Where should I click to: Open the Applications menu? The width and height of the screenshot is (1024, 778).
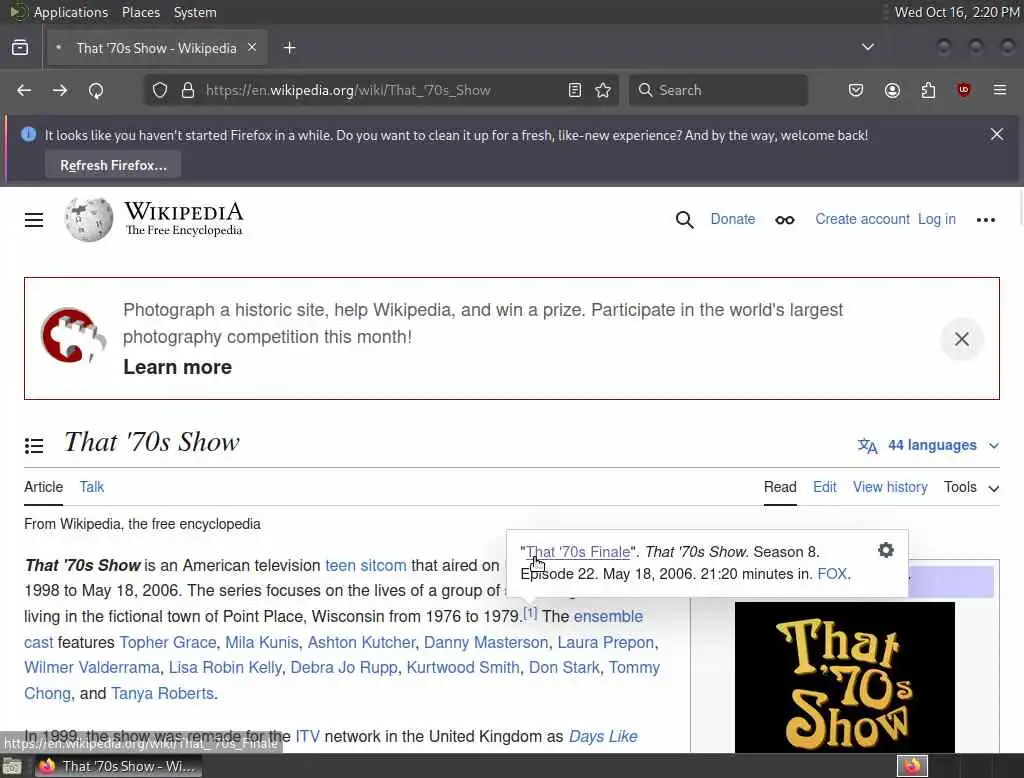[71, 12]
